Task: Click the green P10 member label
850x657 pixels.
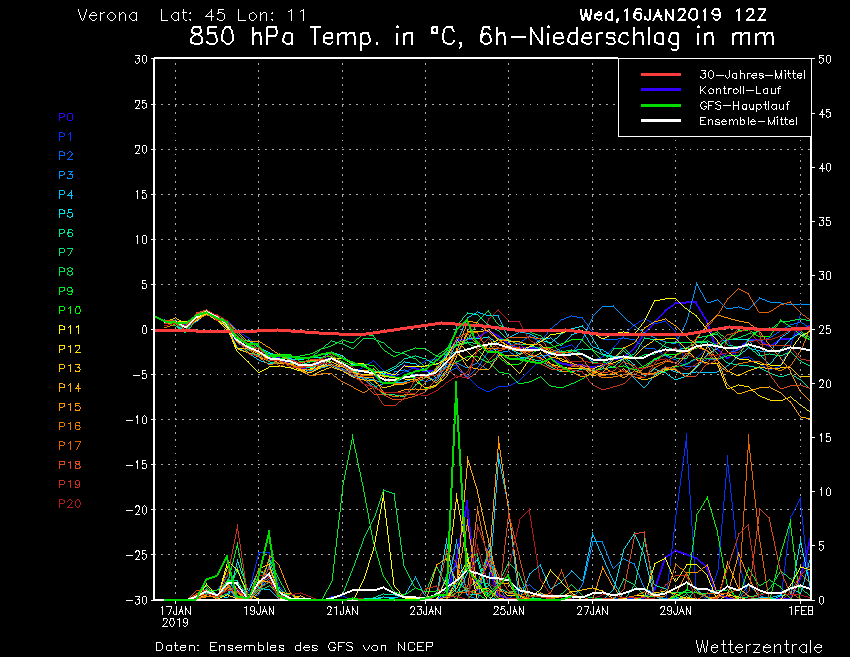Action: tap(69, 310)
